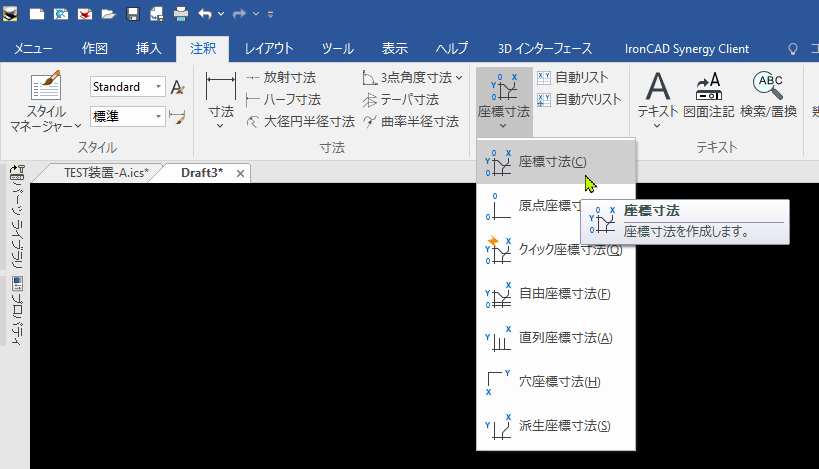Open the スタイルマネージャー style manager
This screenshot has width=819, height=469.
pyautogui.click(x=47, y=103)
